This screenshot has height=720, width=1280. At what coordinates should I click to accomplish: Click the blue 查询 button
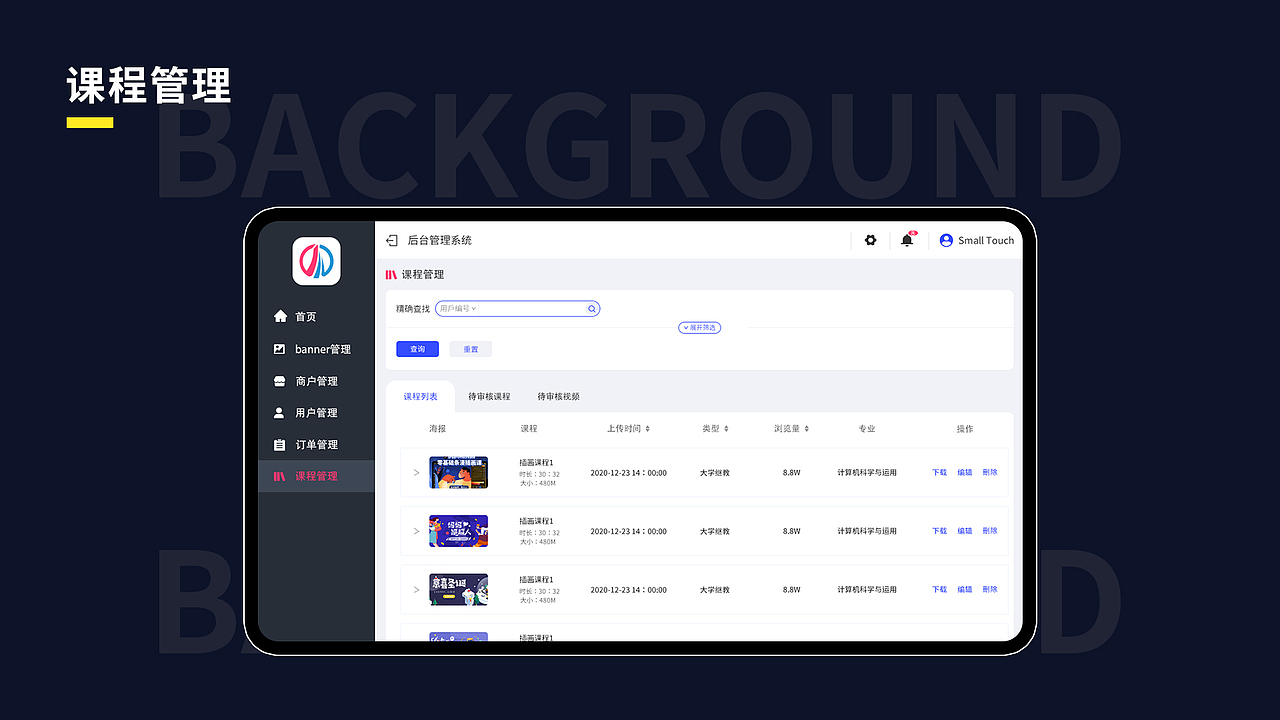(418, 349)
